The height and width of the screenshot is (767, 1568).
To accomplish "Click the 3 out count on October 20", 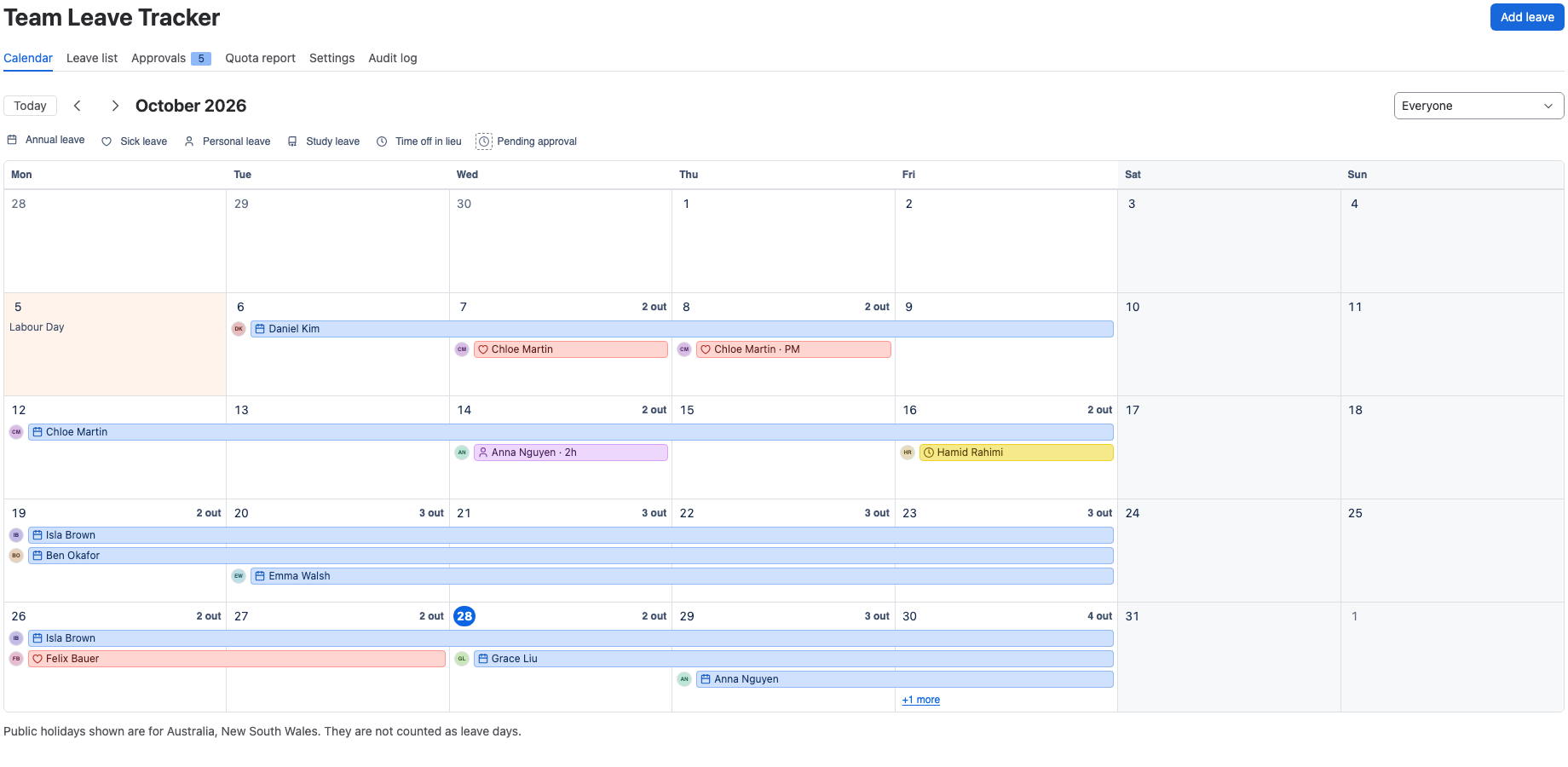I will [431, 513].
